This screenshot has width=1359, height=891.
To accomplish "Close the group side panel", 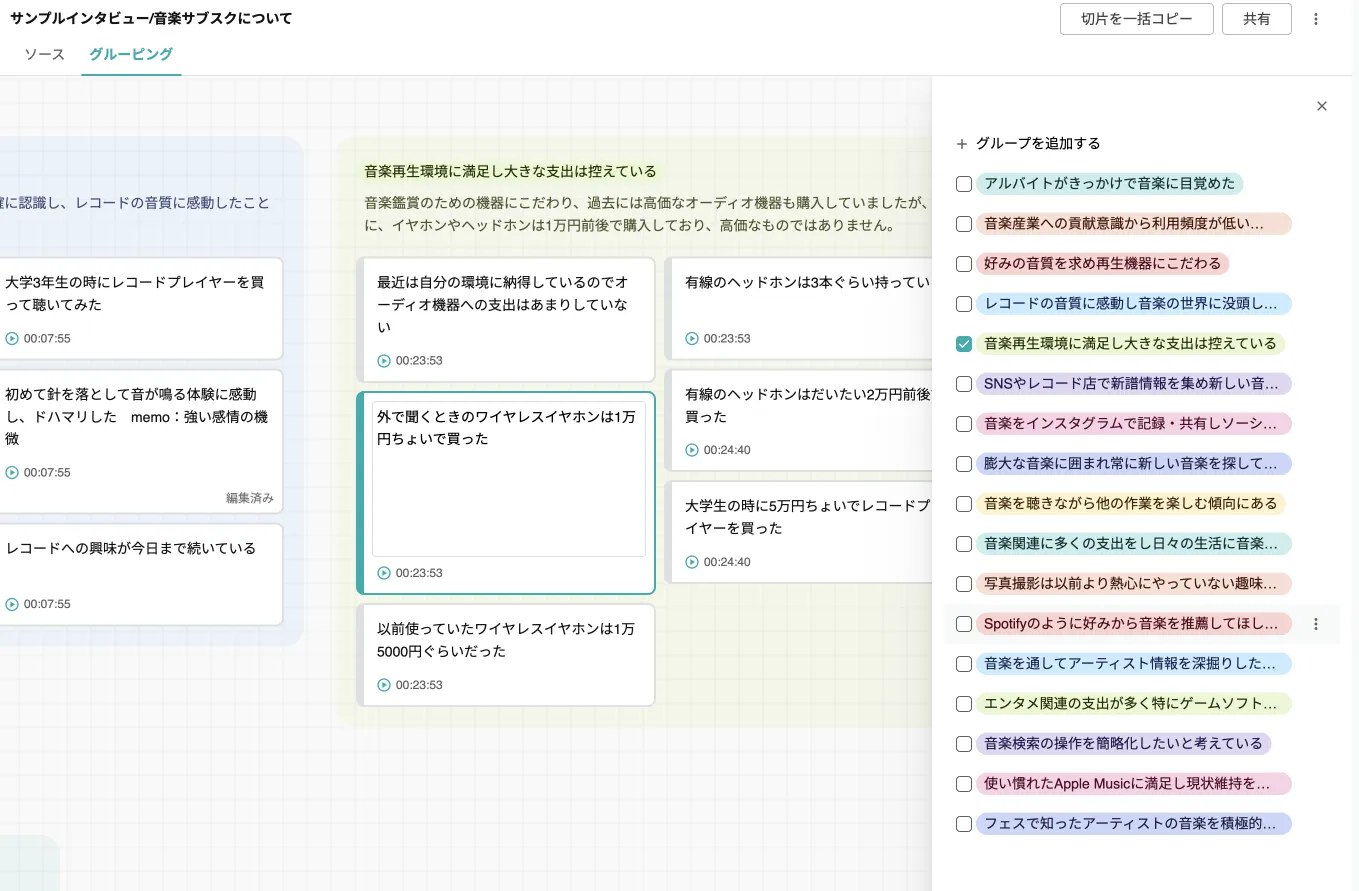I will (x=1322, y=106).
